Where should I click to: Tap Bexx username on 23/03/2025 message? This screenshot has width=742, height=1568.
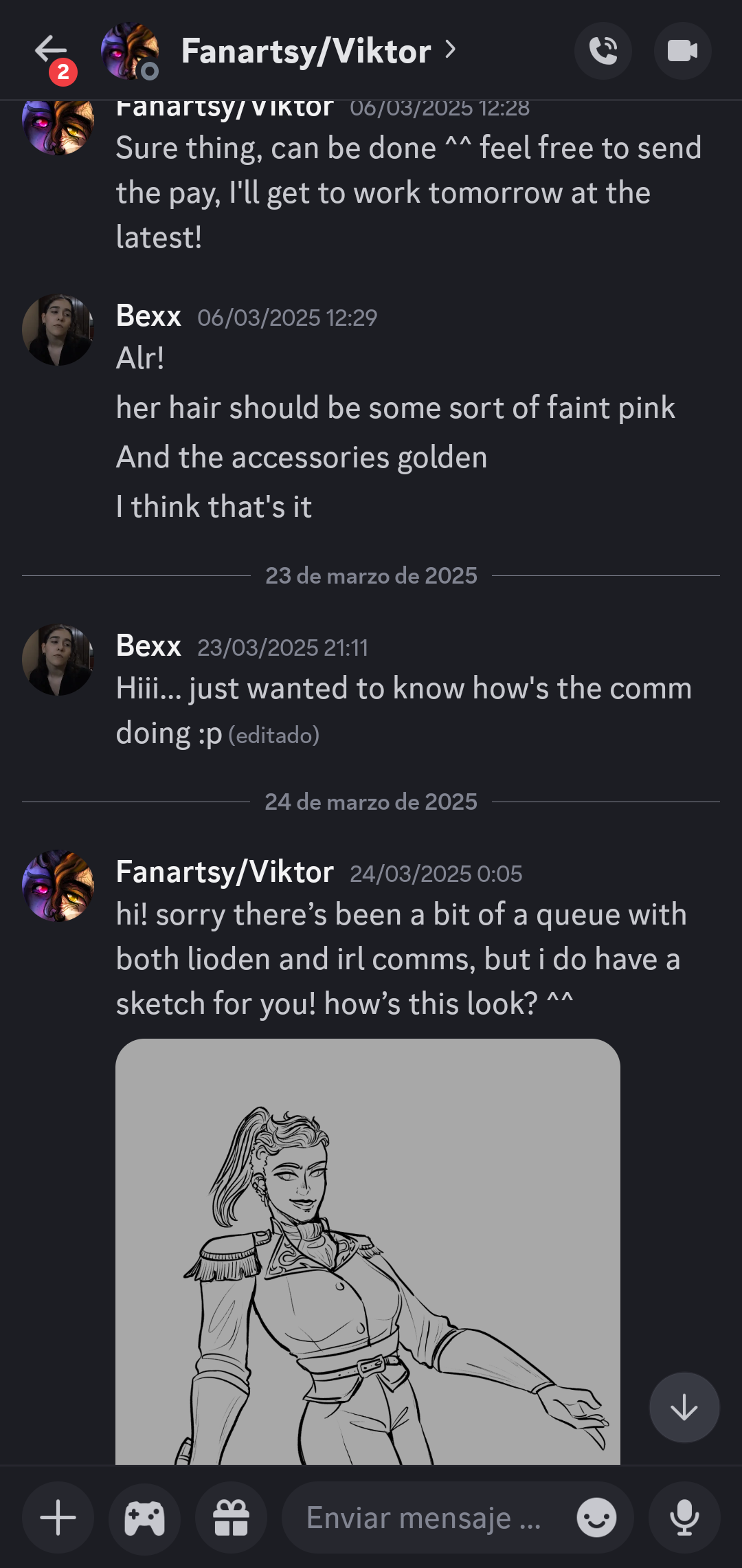148,645
